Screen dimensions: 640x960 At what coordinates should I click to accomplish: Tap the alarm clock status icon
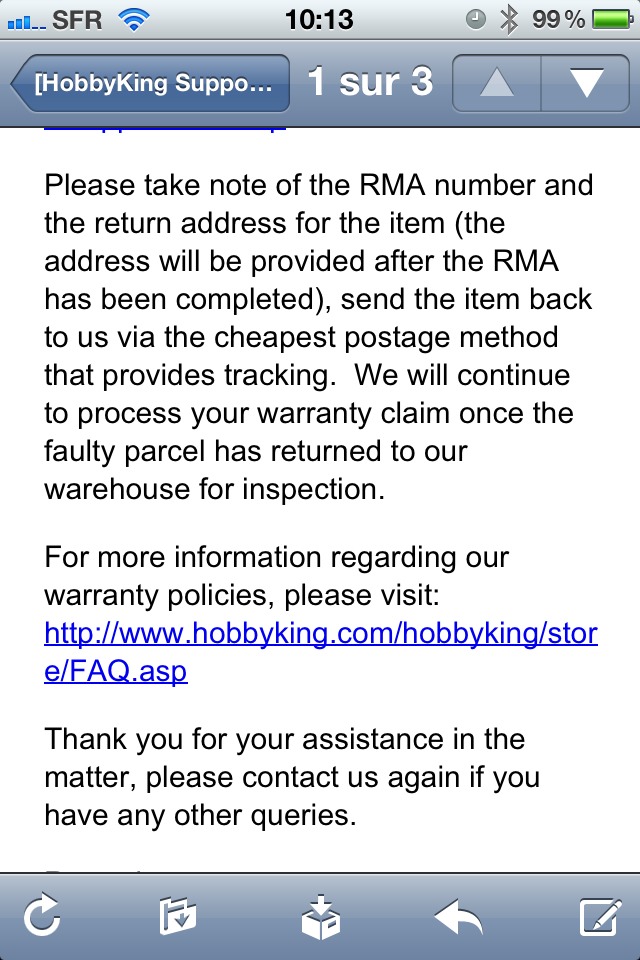pyautogui.click(x=475, y=20)
